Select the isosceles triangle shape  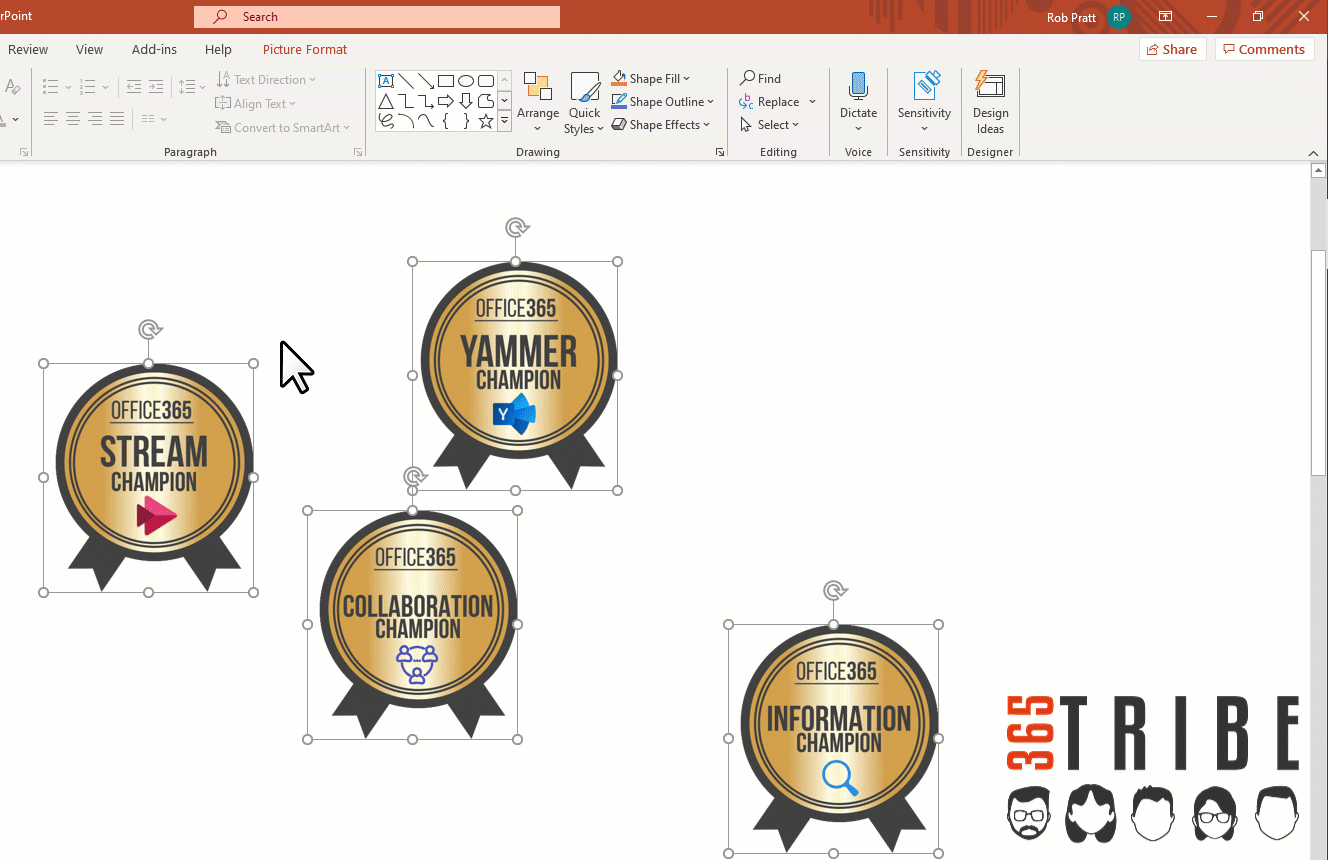click(386, 101)
